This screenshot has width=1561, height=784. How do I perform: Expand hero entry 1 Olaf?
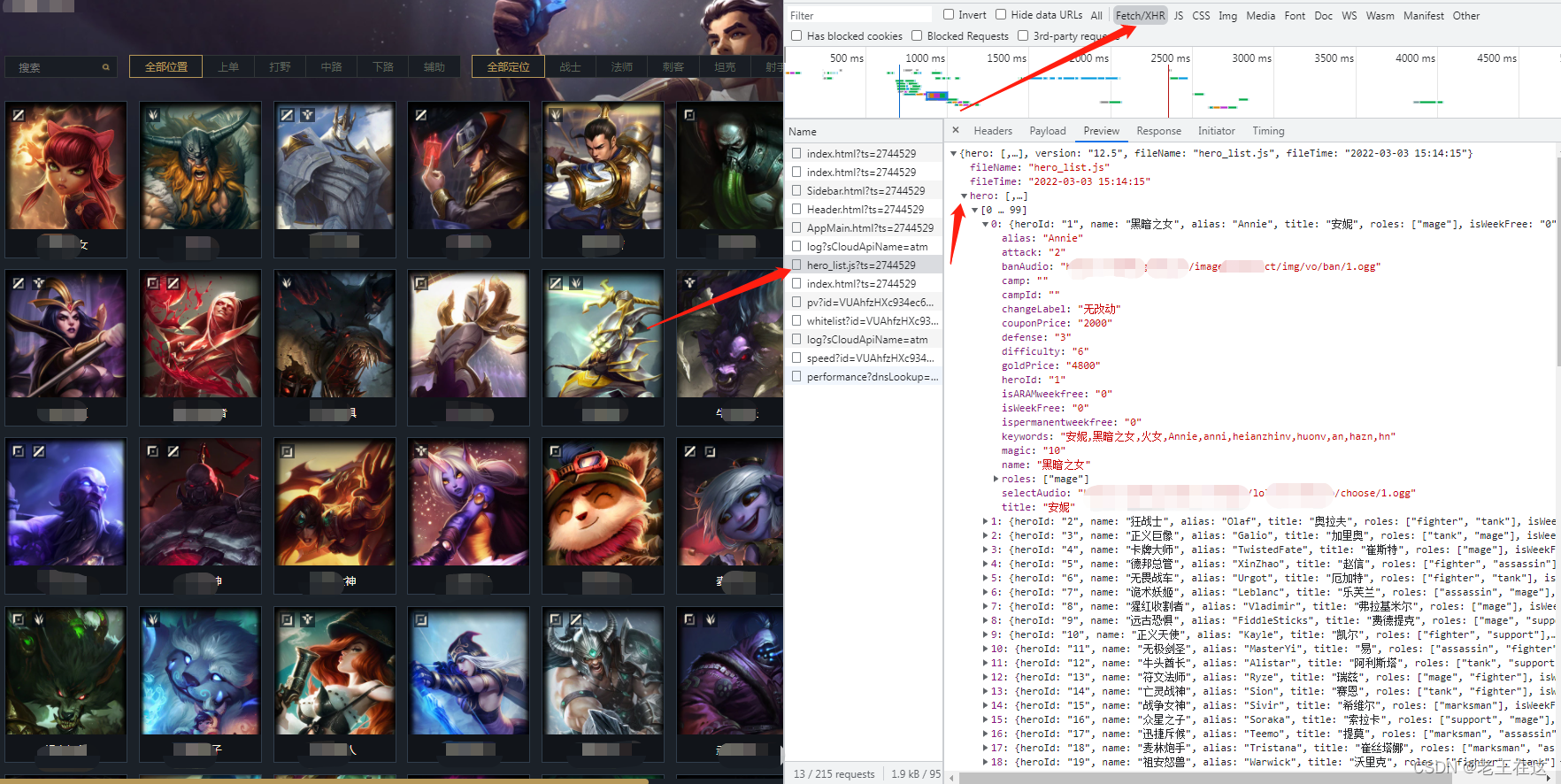[986, 521]
